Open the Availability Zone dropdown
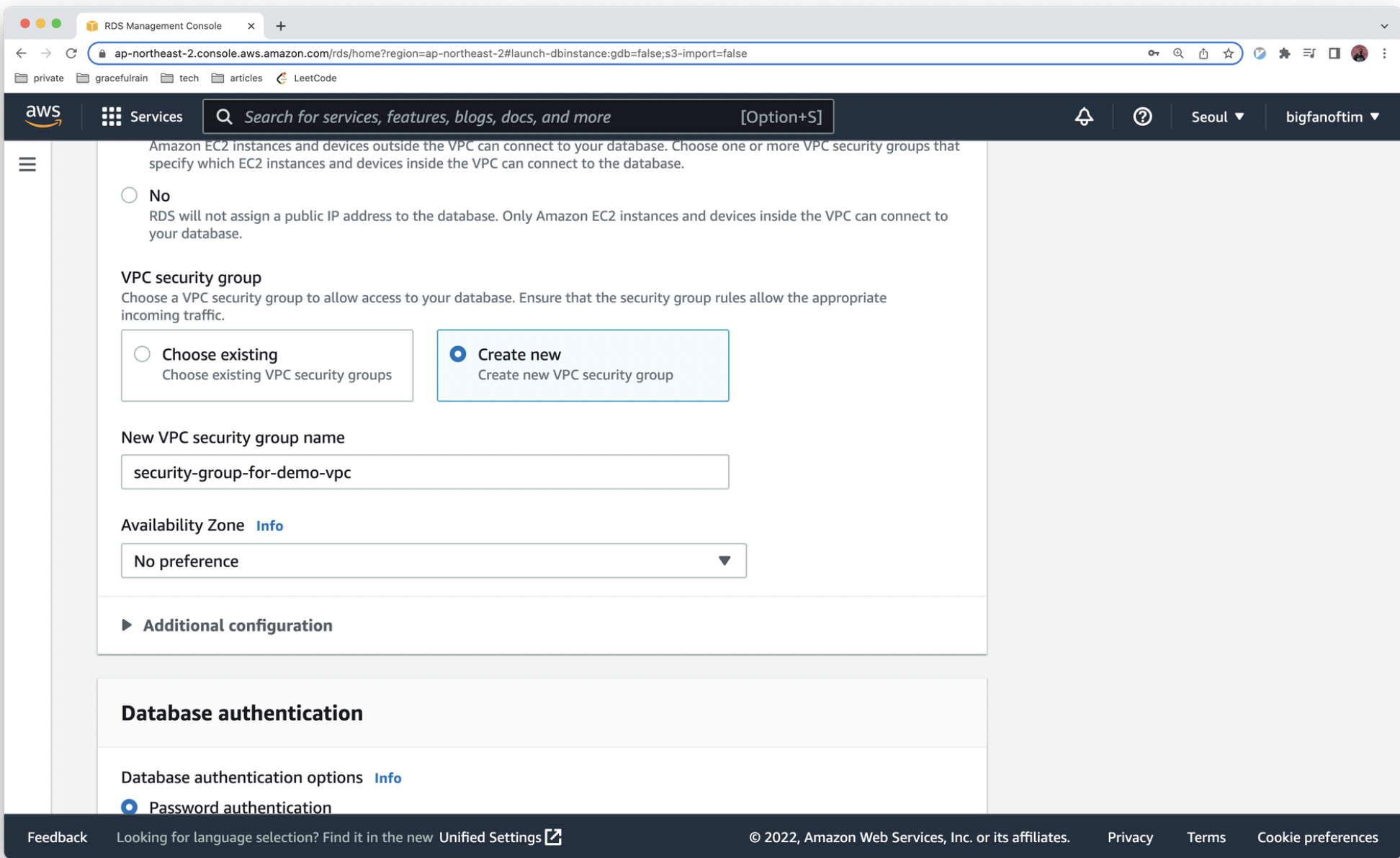This screenshot has height=858, width=1400. coord(434,561)
